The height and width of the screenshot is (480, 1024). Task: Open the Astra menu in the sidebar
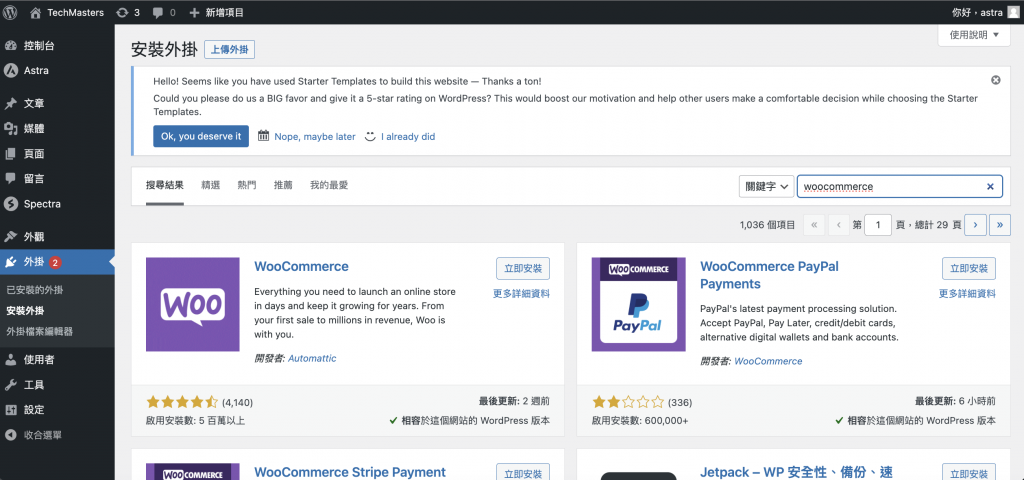tap(57, 71)
